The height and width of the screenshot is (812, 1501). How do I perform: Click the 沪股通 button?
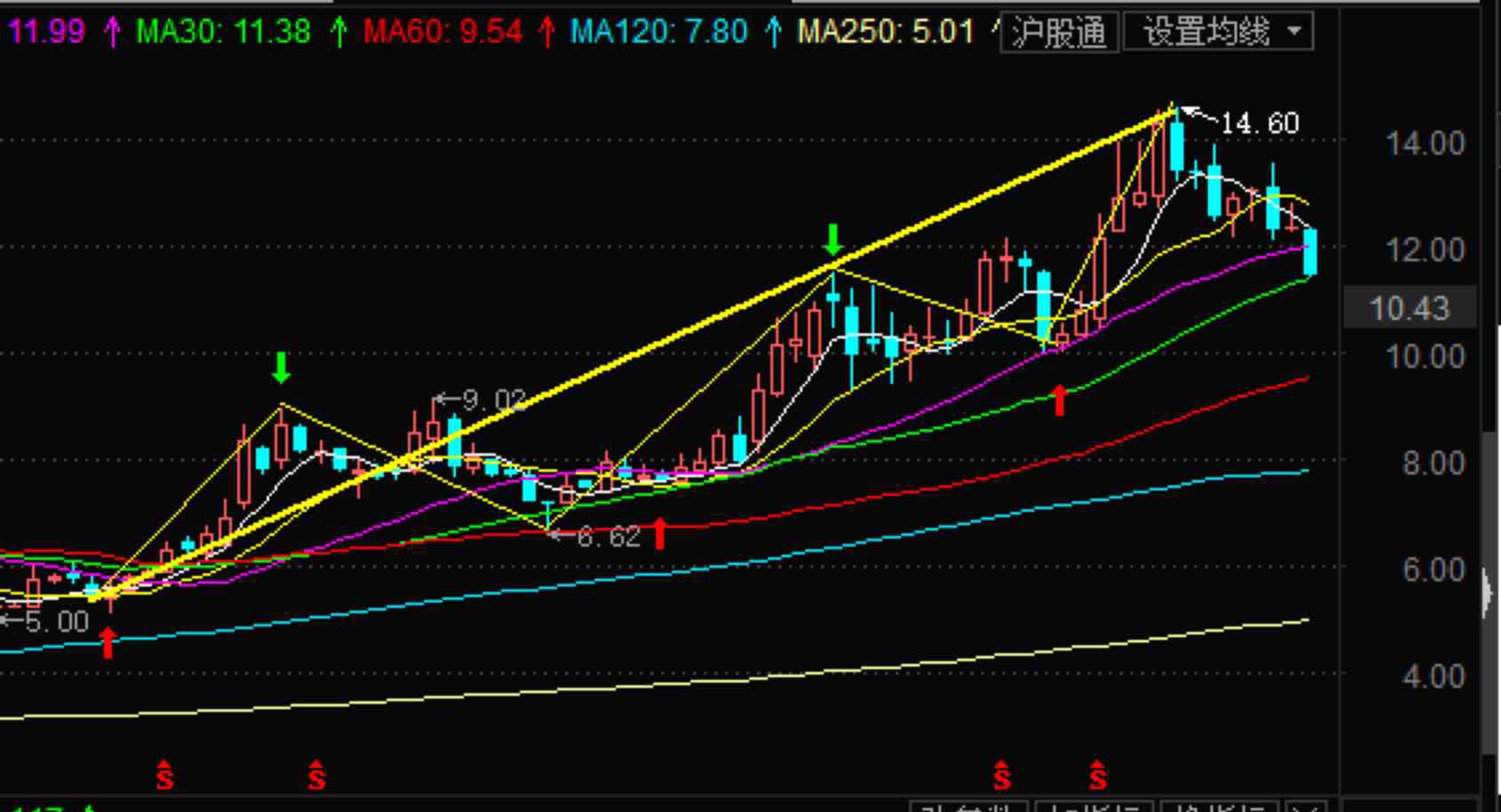[1059, 31]
